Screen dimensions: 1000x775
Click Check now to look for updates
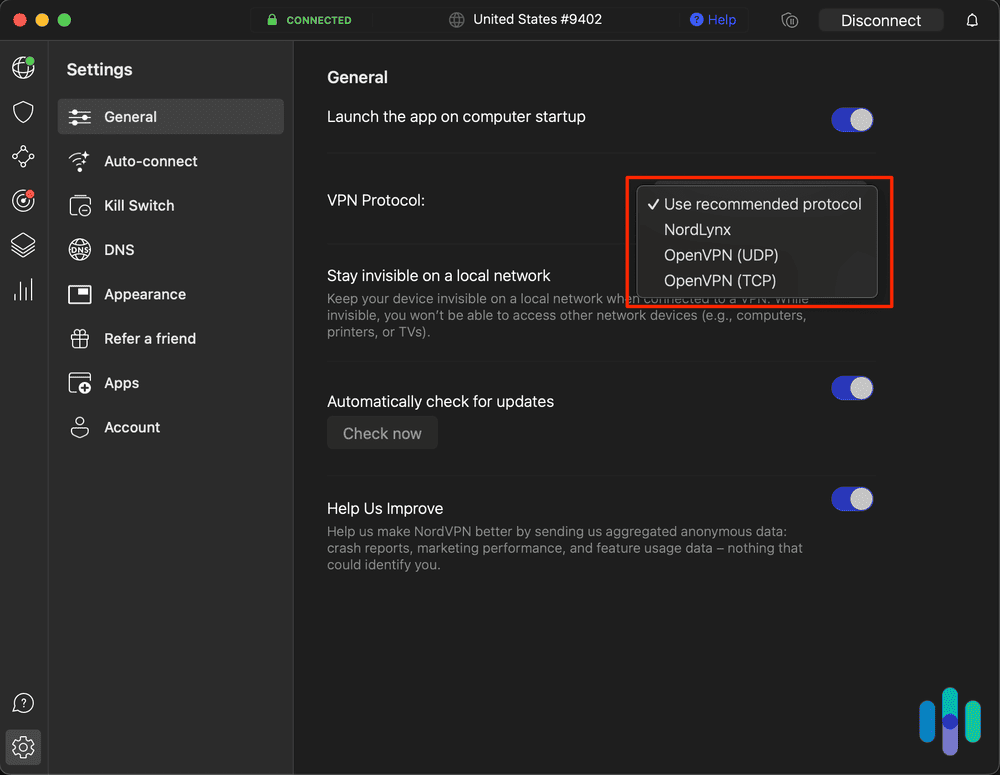[x=382, y=433]
